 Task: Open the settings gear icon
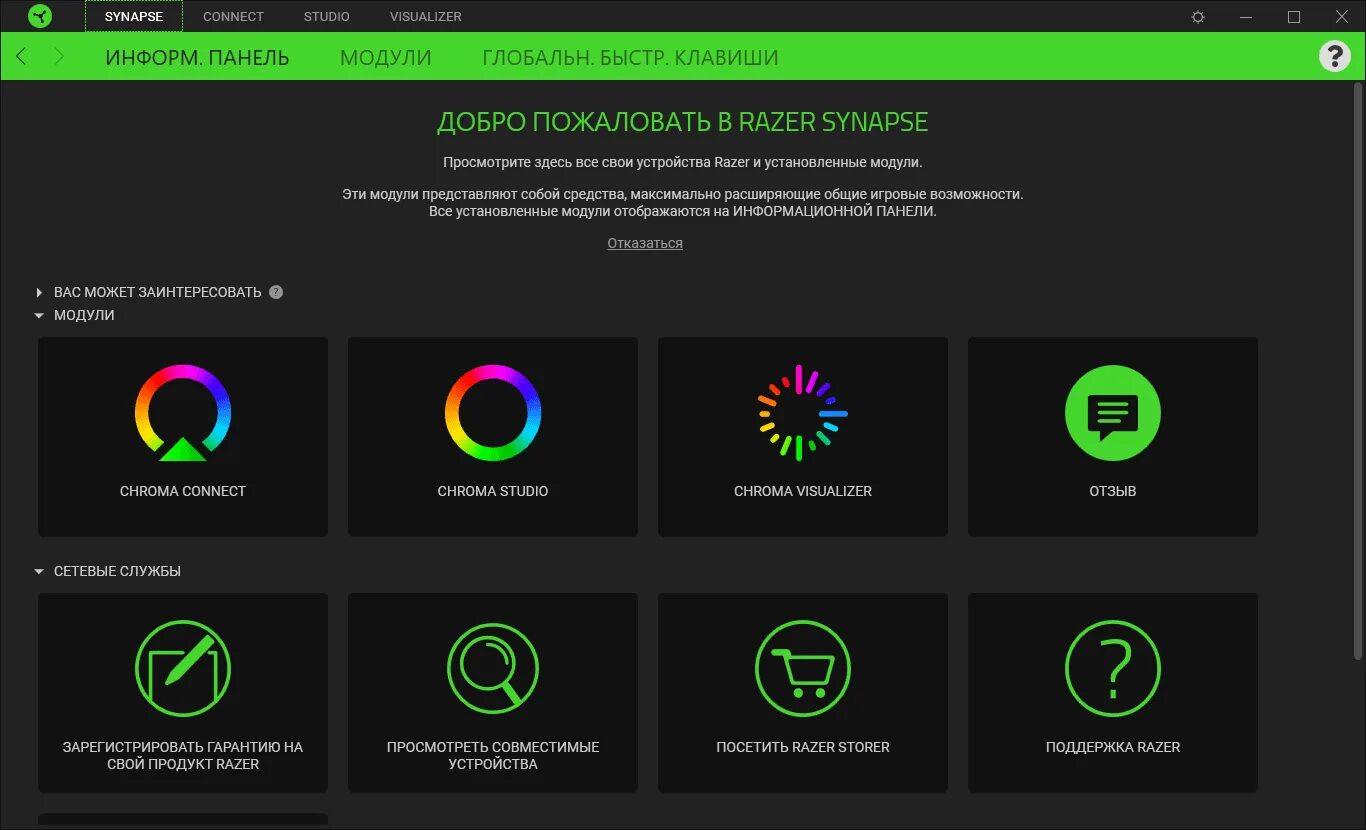click(x=1198, y=17)
